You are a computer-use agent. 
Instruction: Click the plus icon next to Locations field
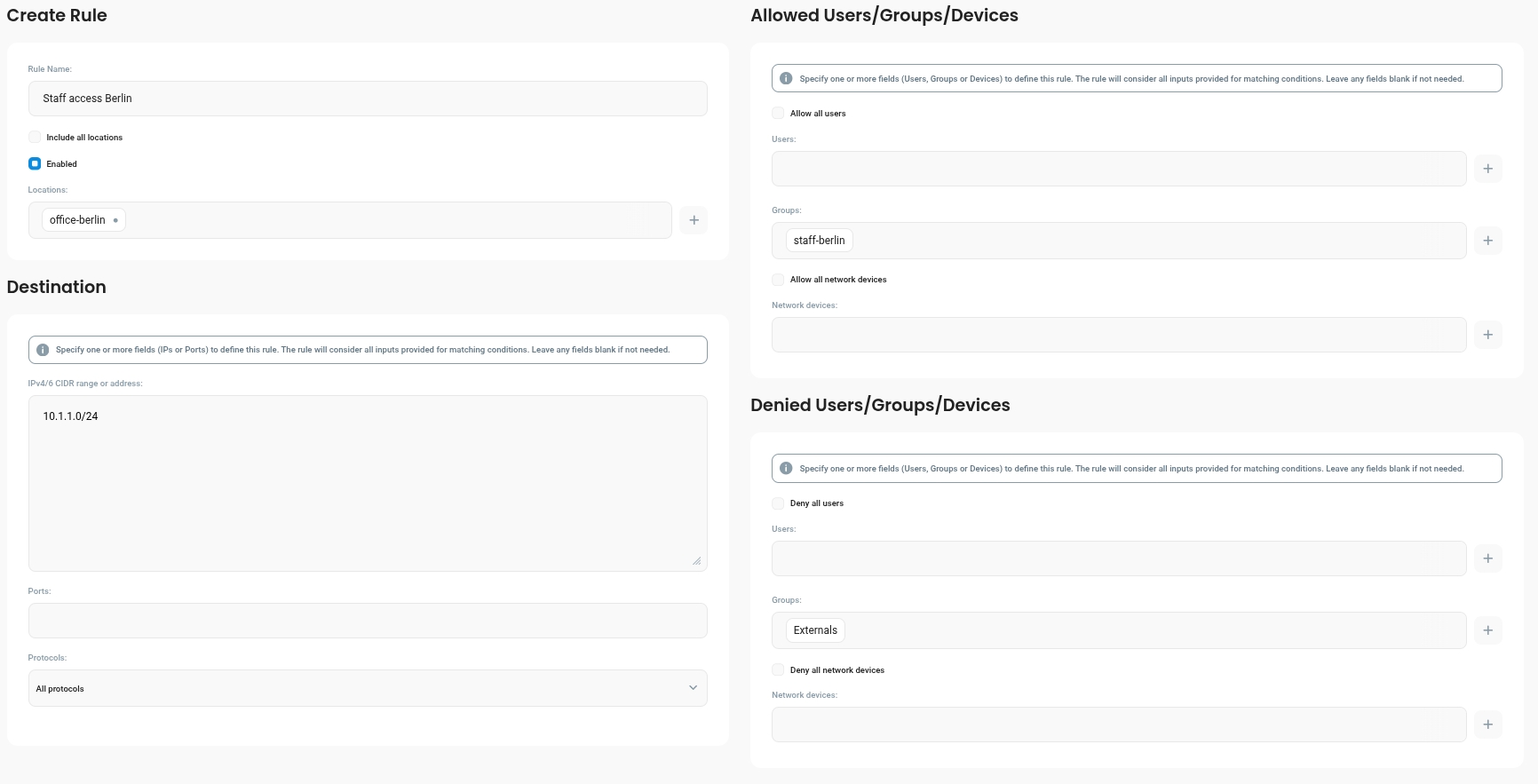[694, 220]
